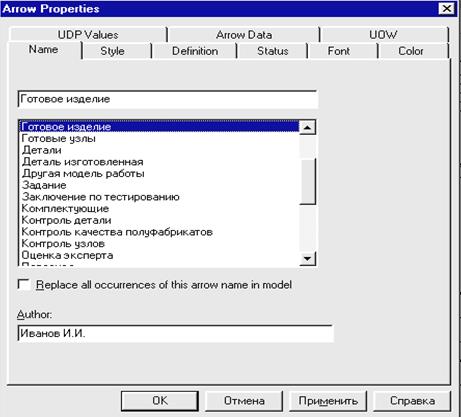Confirm with the OK button
The height and width of the screenshot is (417, 461).
160,401
